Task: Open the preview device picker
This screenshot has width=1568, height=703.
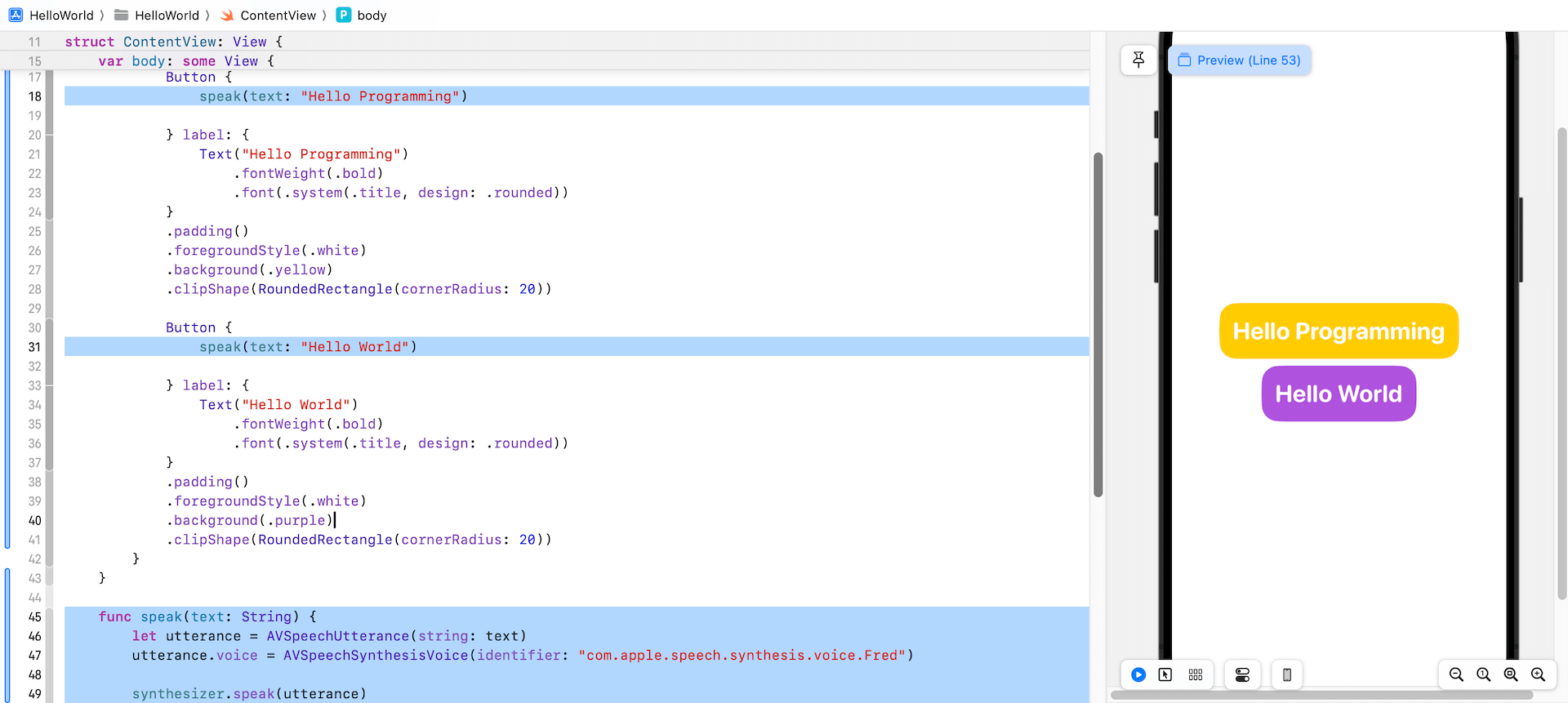Action: point(1287,674)
